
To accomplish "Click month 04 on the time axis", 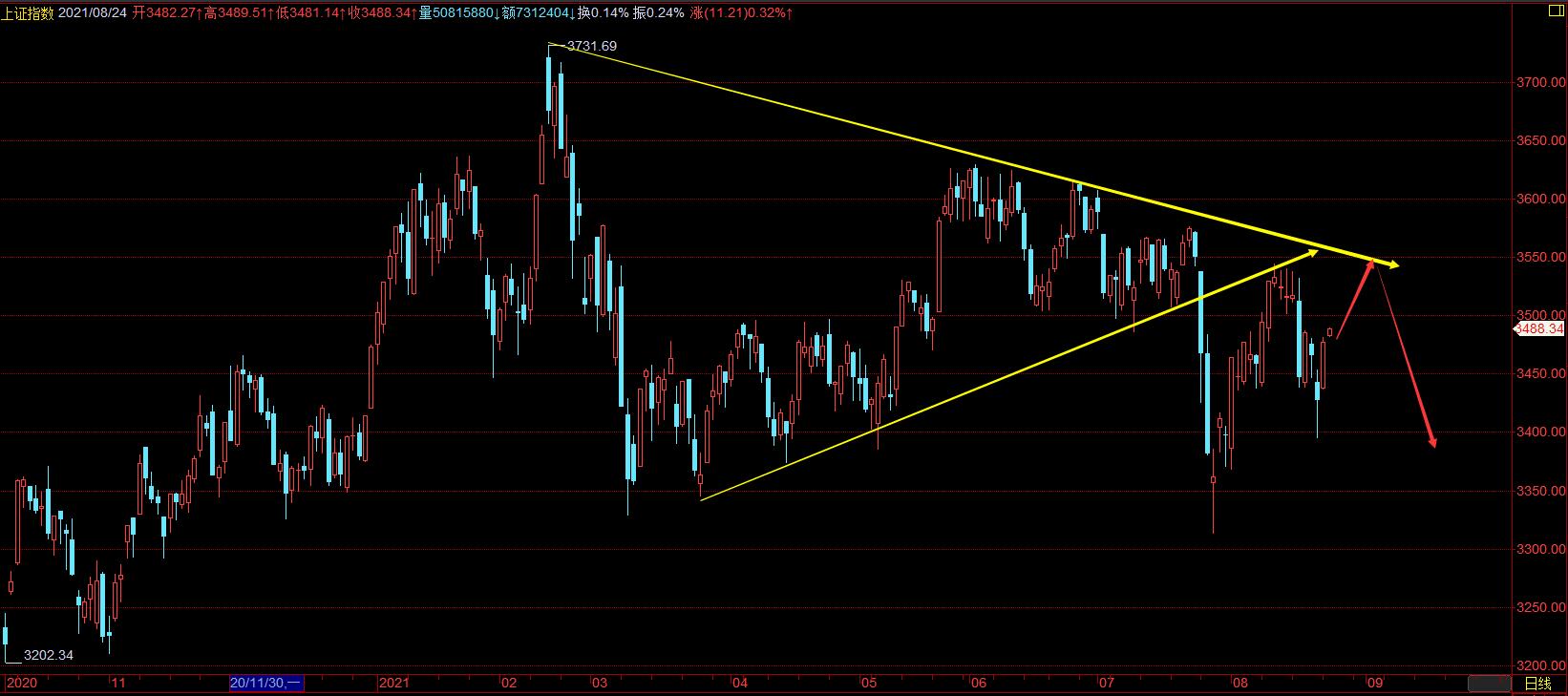I will click(x=738, y=683).
